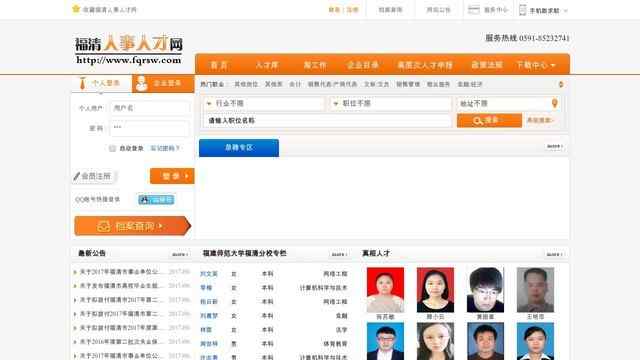Open red-background photo of woman in black top
This screenshot has height=360, width=640.
pos(435,290)
